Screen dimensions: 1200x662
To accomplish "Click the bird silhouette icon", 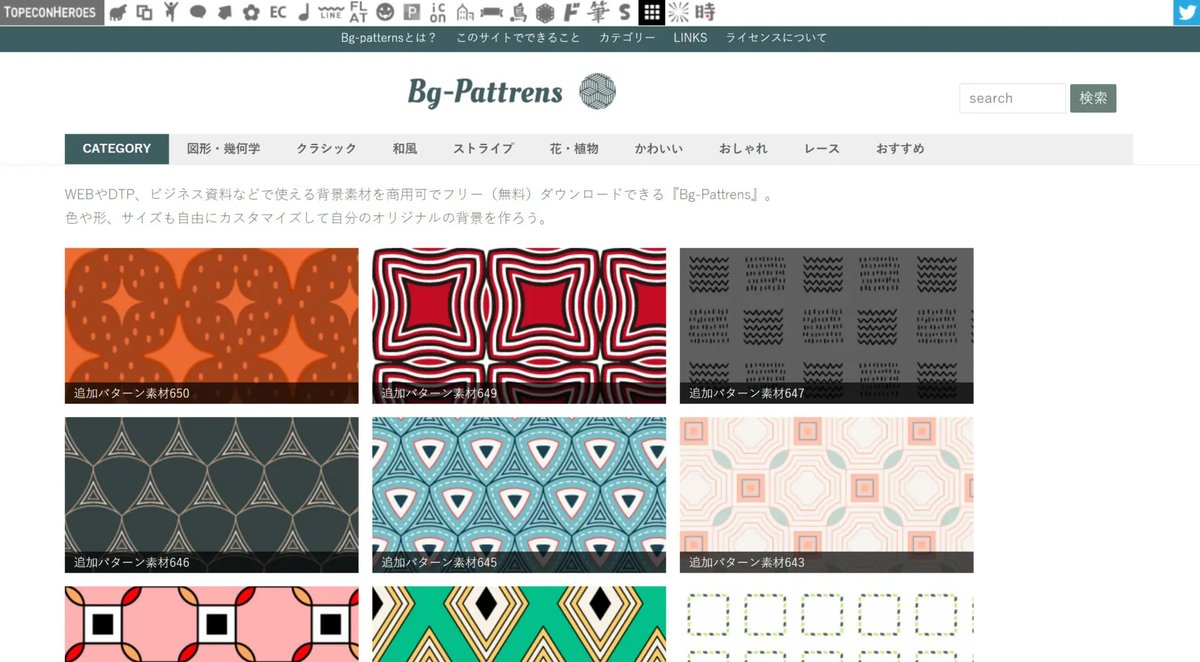I will 518,13.
